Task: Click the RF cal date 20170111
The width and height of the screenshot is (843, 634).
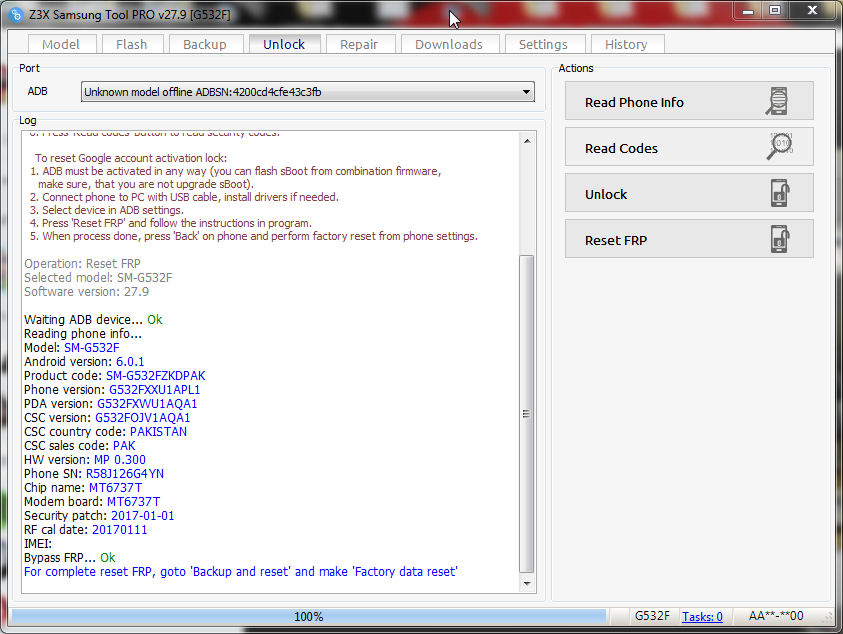Action: (x=119, y=530)
